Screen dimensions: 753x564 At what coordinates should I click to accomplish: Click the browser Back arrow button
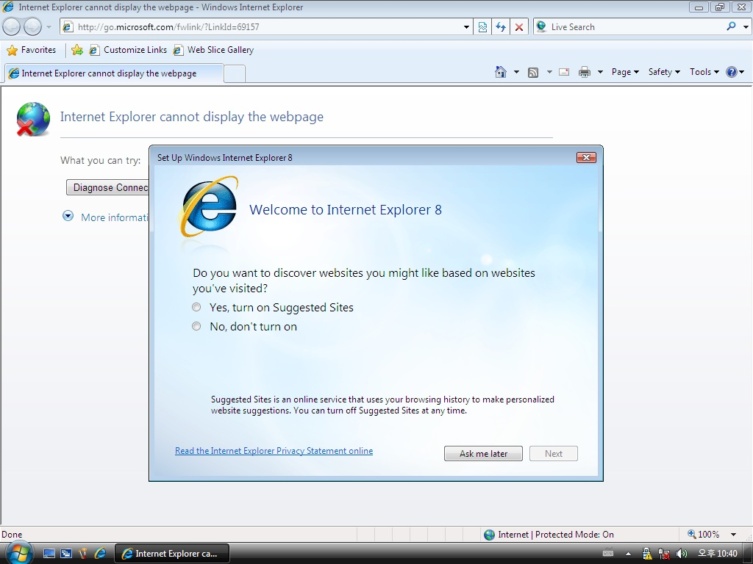[12, 27]
